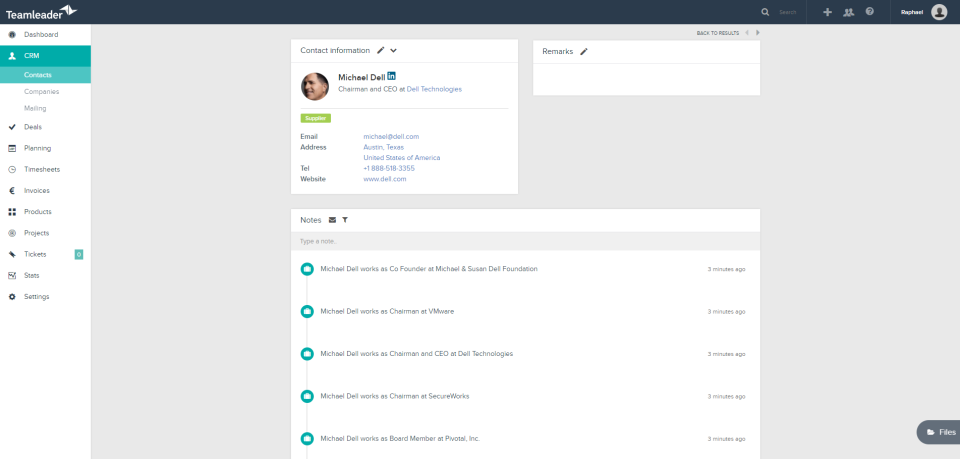Open the Files panel
Screen dimensions: 960x459
(940, 432)
